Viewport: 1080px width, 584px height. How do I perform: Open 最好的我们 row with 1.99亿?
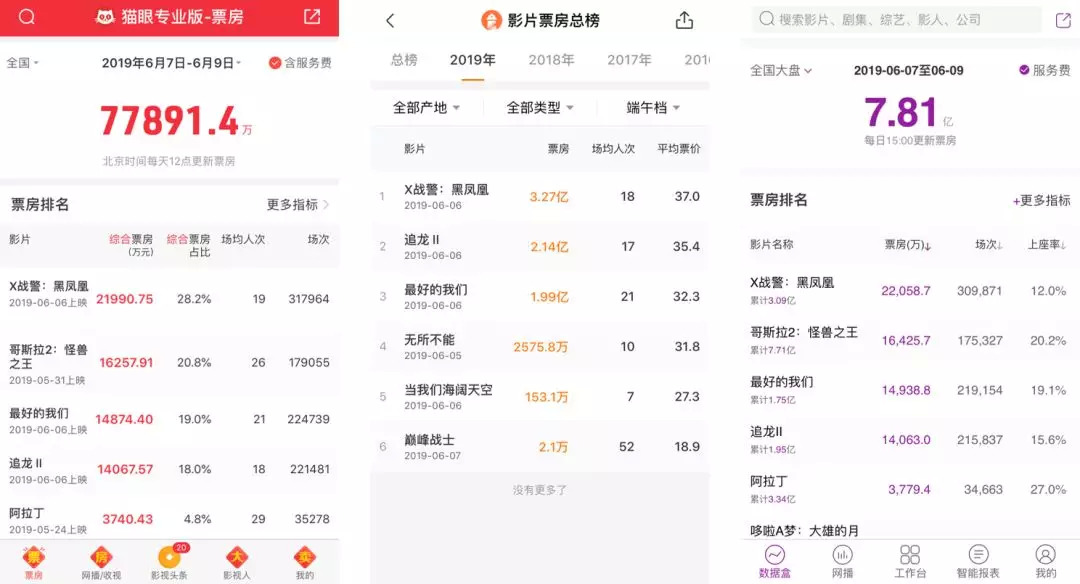click(540, 296)
